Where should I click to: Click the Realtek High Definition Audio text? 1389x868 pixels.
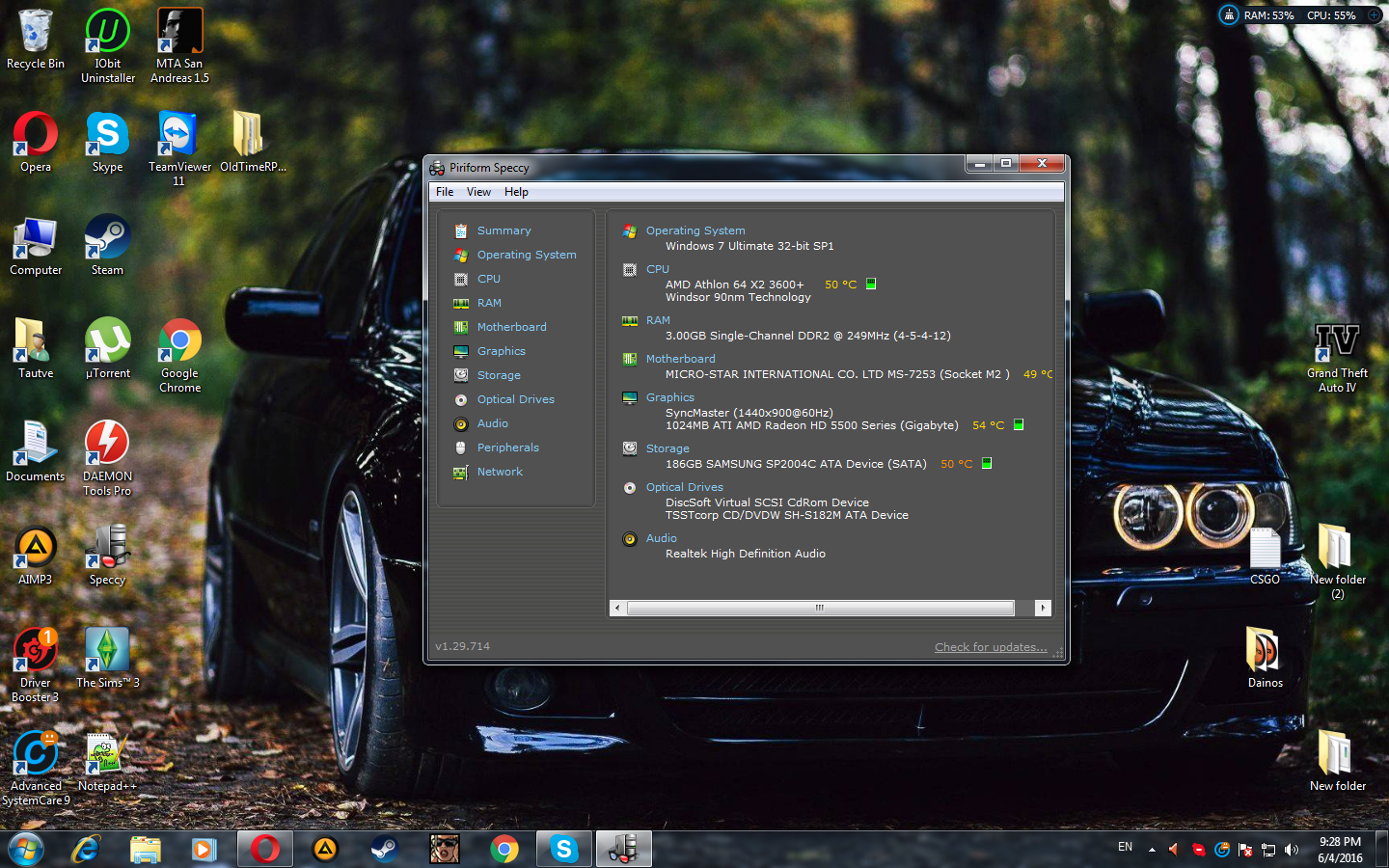click(x=746, y=554)
